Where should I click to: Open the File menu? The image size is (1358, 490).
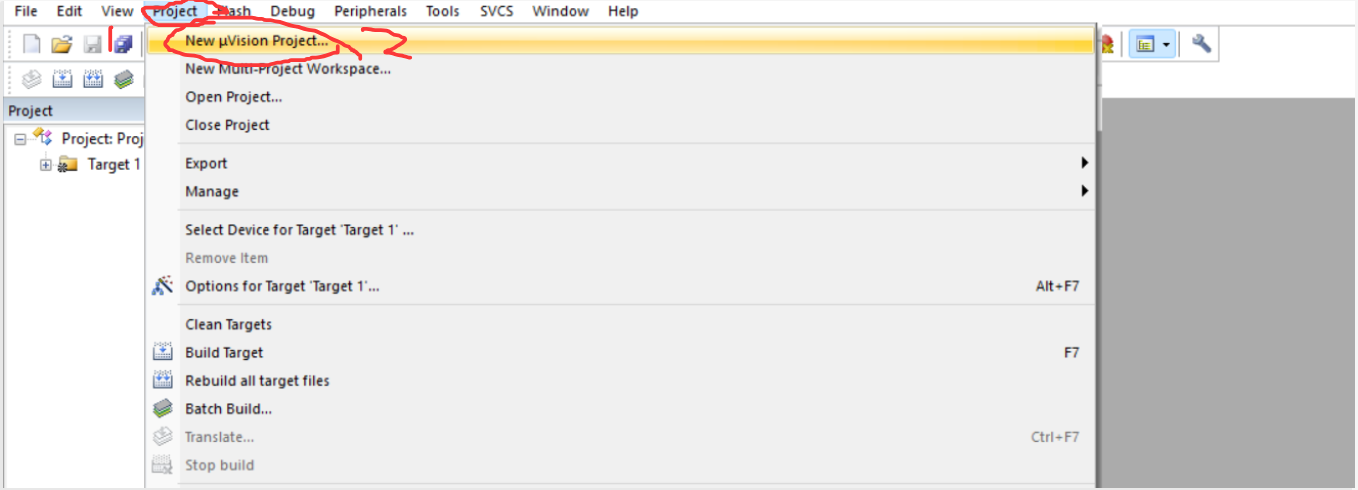26,11
